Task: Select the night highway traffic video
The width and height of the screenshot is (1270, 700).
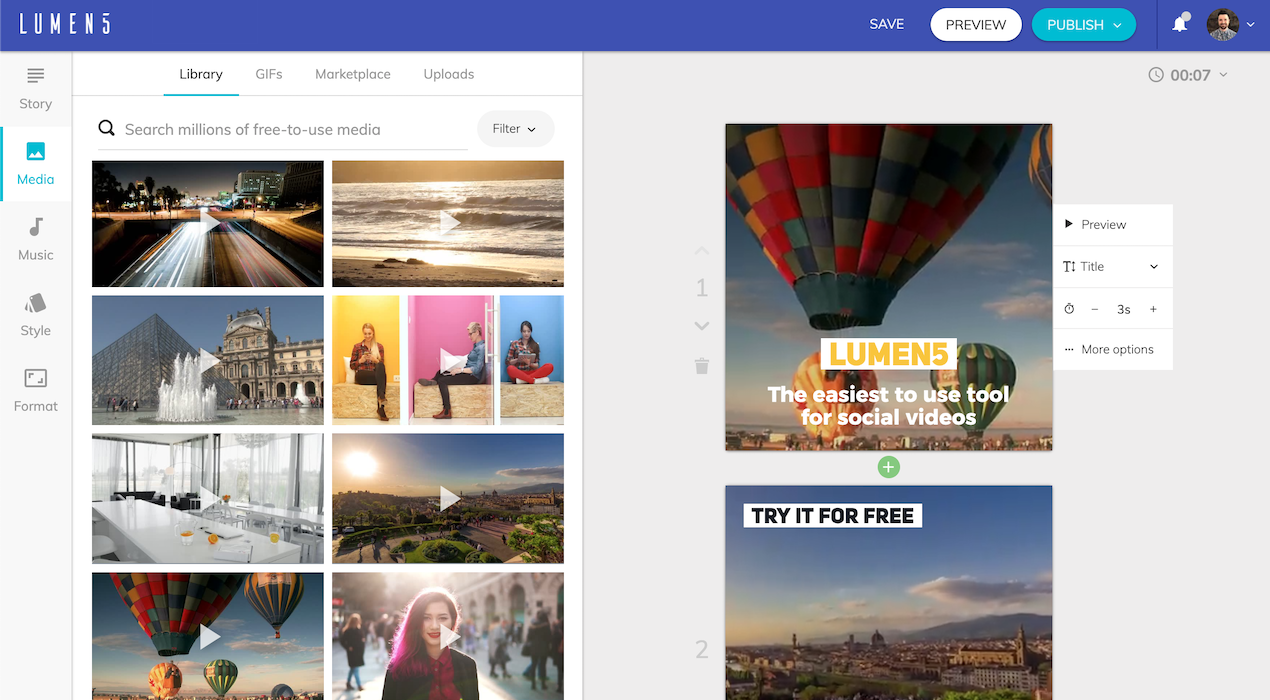Action: point(208,224)
